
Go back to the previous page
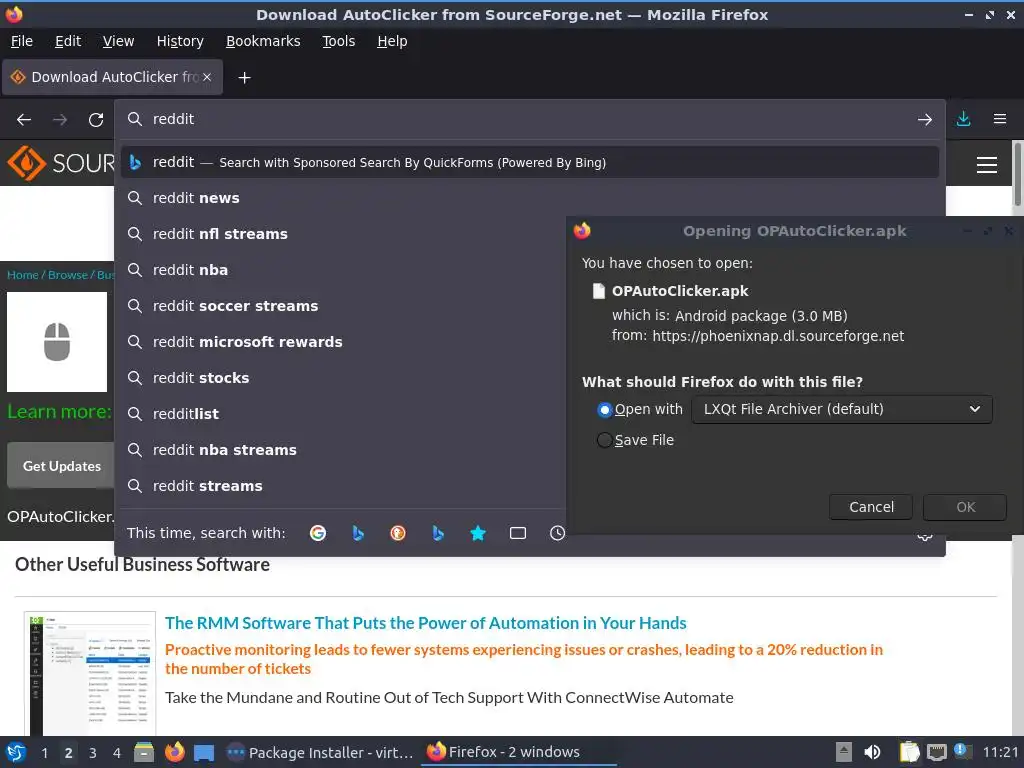(x=24, y=120)
